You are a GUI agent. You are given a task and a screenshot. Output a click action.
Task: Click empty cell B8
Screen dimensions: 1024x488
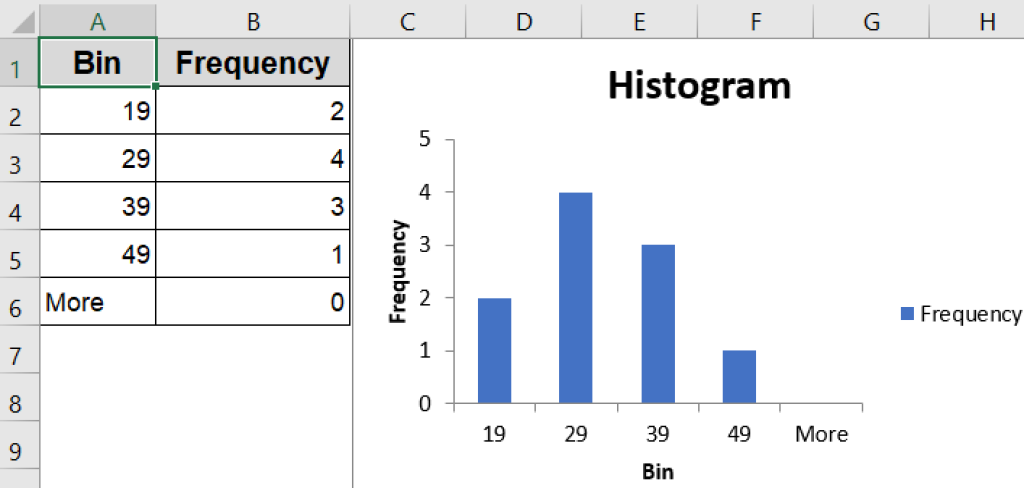(253, 397)
